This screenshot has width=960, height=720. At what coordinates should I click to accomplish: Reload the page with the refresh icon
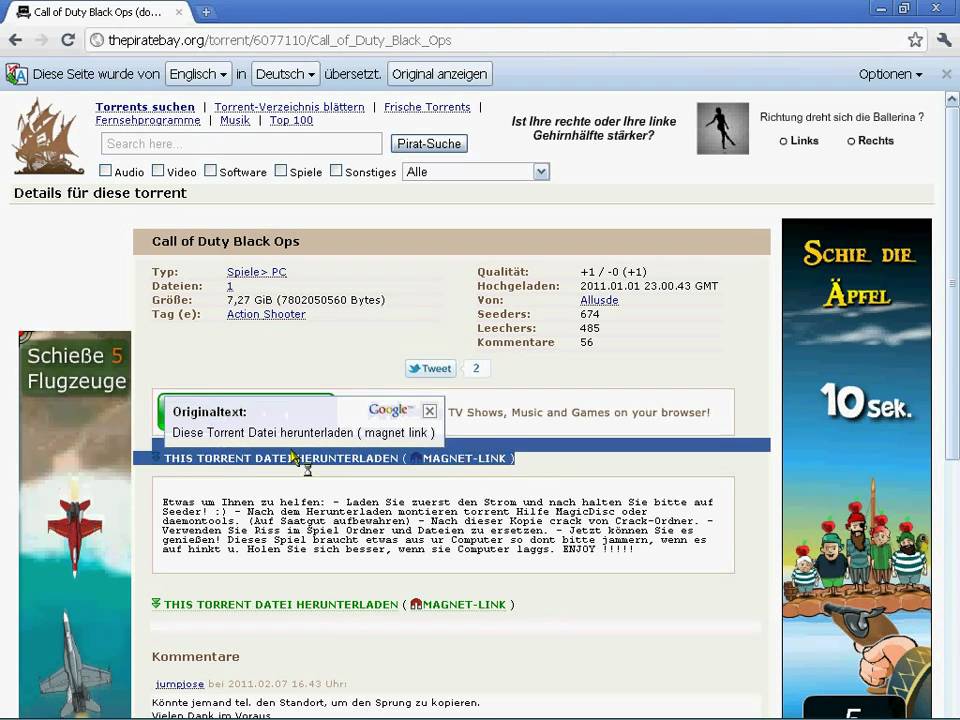tap(68, 40)
